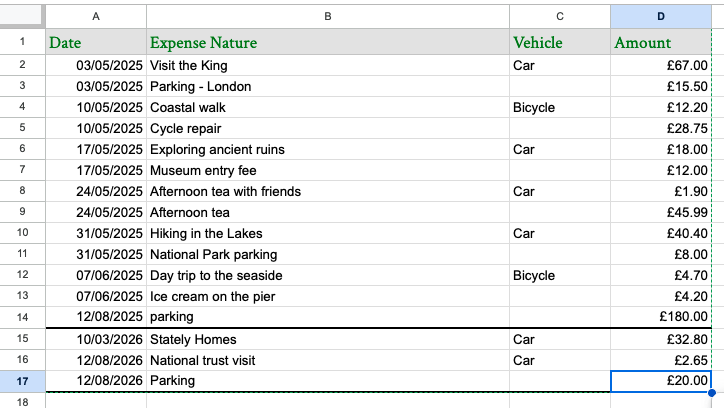Image resolution: width=724 pixels, height=408 pixels.
Task: Select column C header
Action: pyautogui.click(x=559, y=16)
